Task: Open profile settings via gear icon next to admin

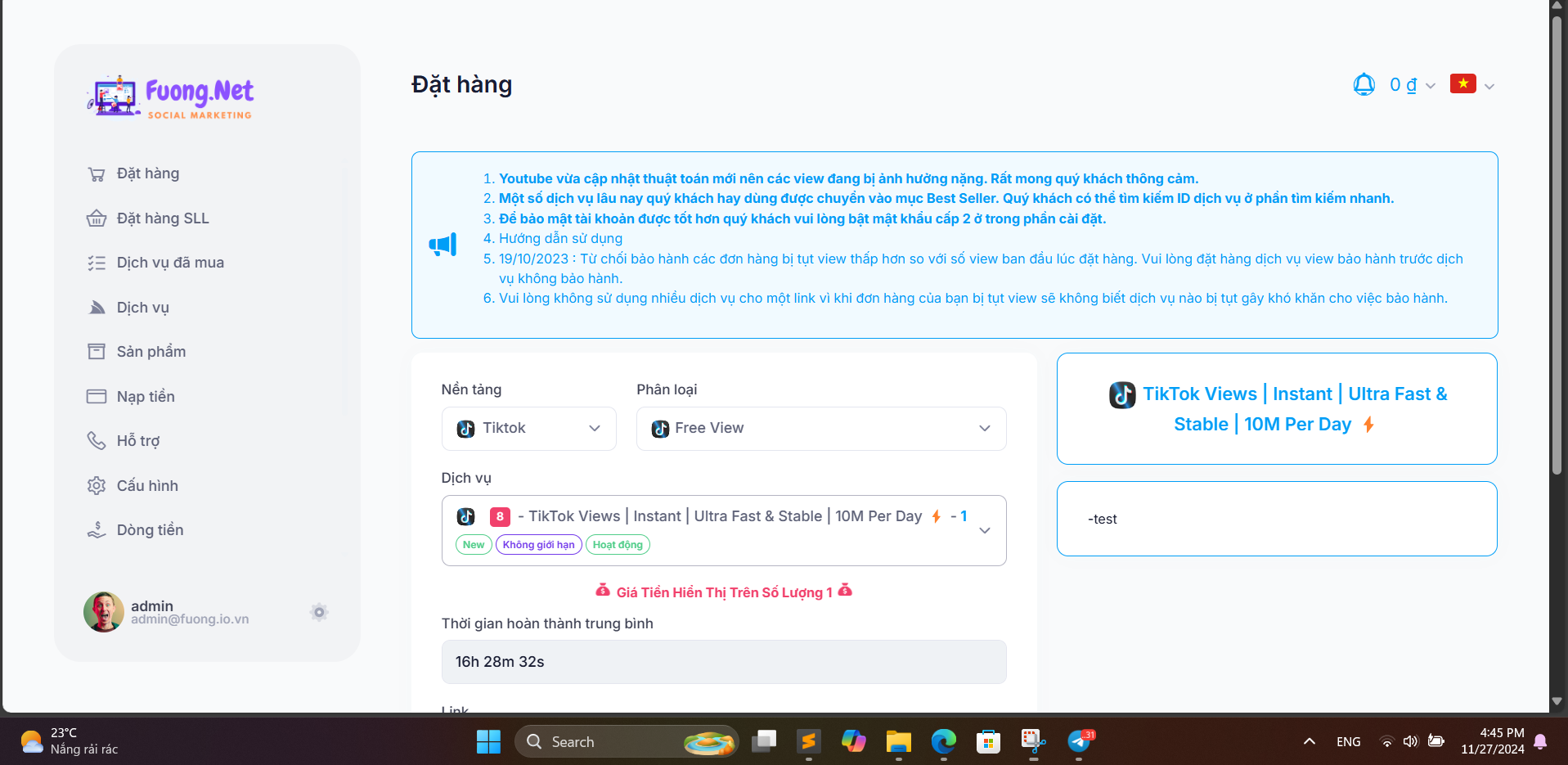Action: (319, 612)
